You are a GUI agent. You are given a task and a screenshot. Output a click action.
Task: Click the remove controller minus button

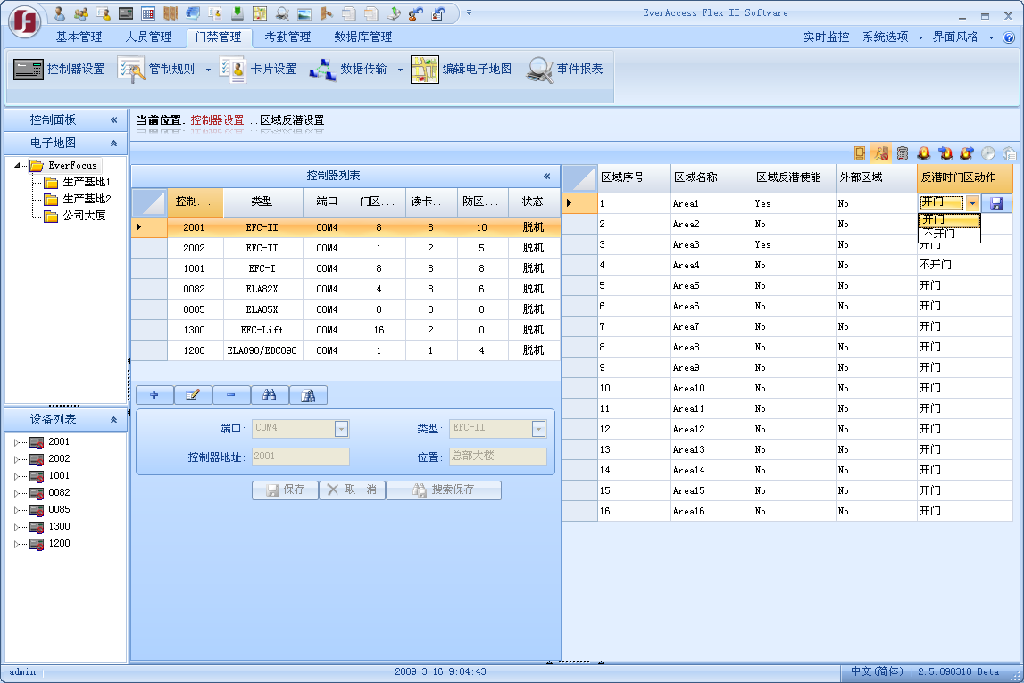pos(231,395)
